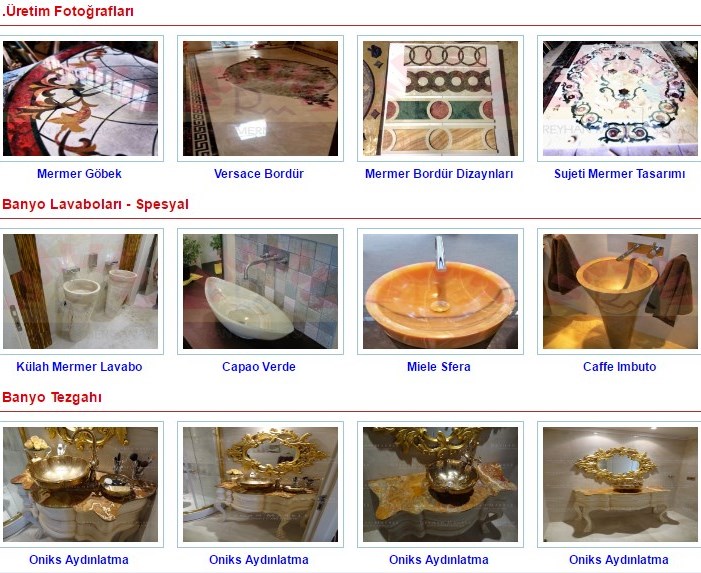View the orange Miele Sfera sink image
Screen dimensions: 701x573
pyautogui.click(x=440, y=291)
